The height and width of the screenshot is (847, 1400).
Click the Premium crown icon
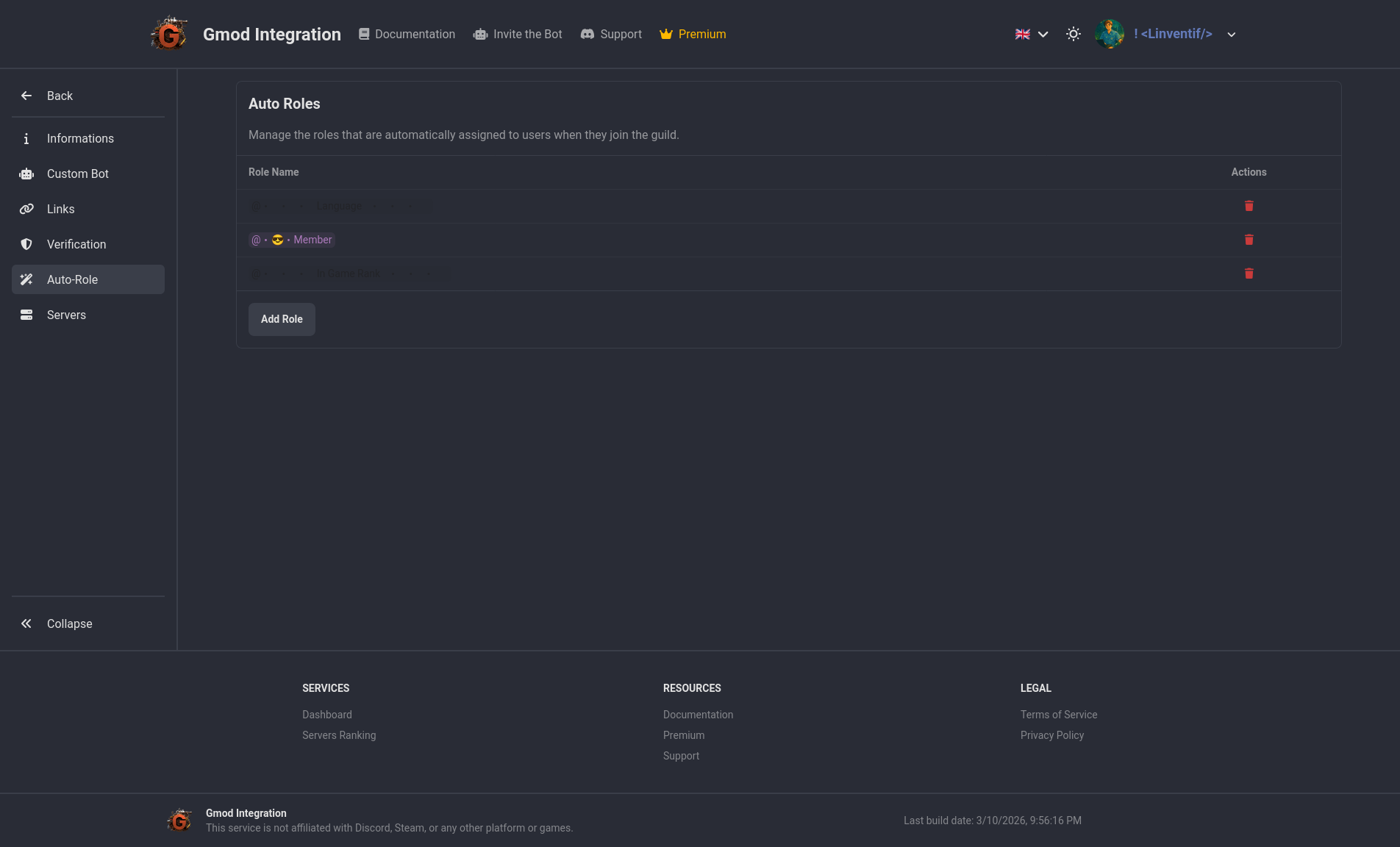pyautogui.click(x=666, y=34)
